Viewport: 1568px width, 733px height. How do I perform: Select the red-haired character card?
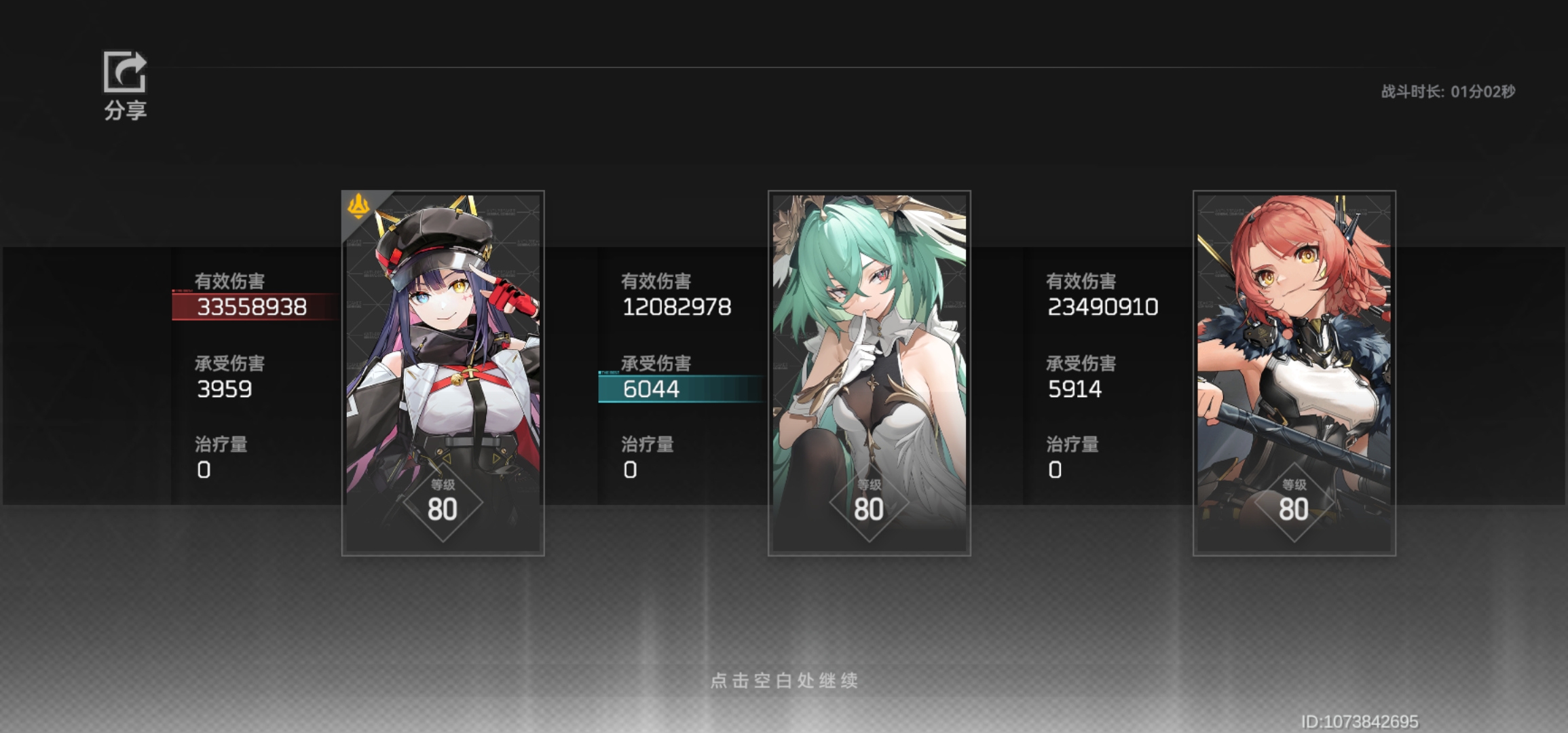1294,373
